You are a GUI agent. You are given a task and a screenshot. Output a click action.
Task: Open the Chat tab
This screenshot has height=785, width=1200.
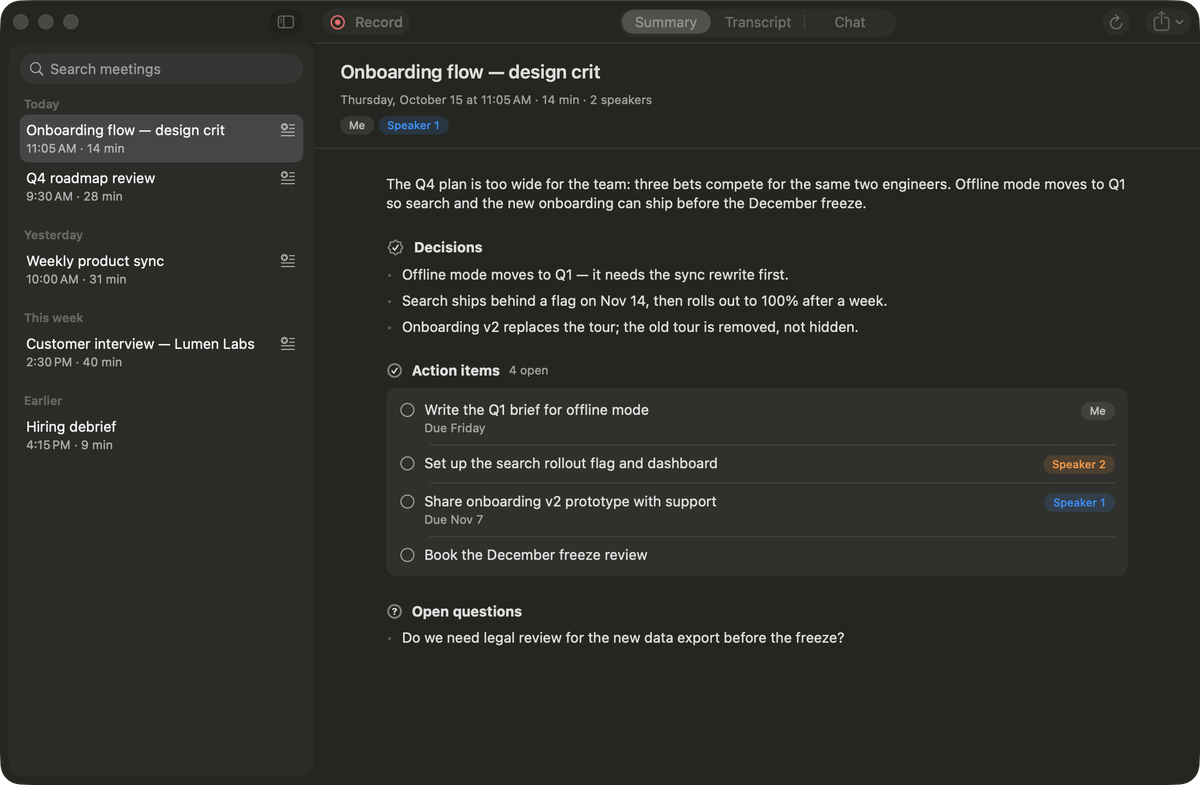[x=850, y=22]
